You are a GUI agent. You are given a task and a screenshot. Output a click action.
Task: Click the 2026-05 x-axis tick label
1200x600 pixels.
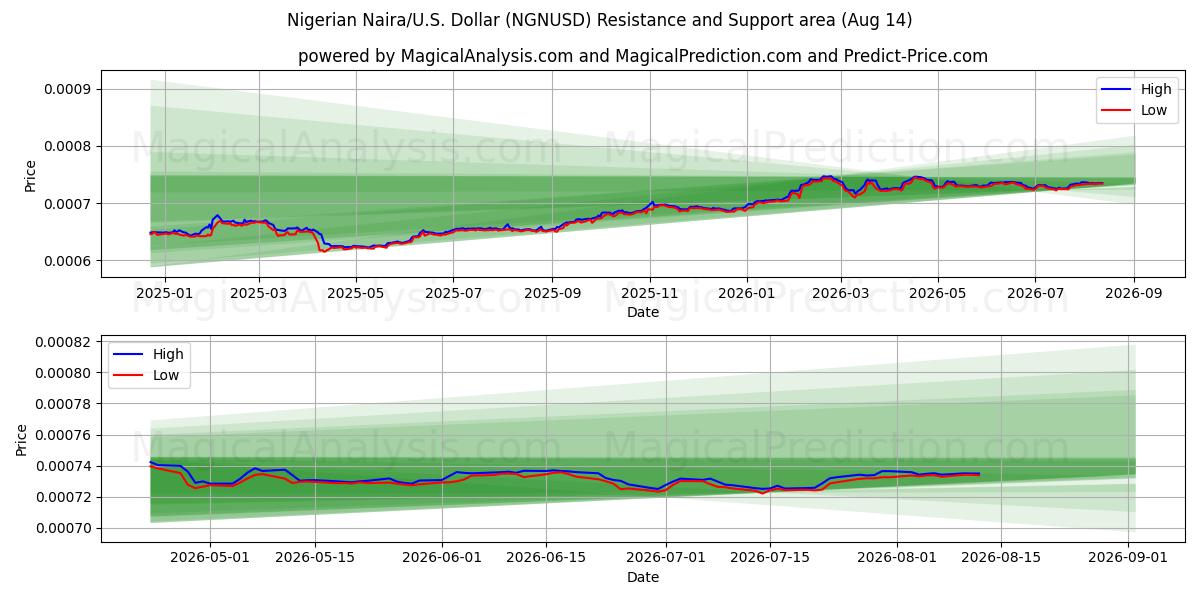tap(938, 293)
